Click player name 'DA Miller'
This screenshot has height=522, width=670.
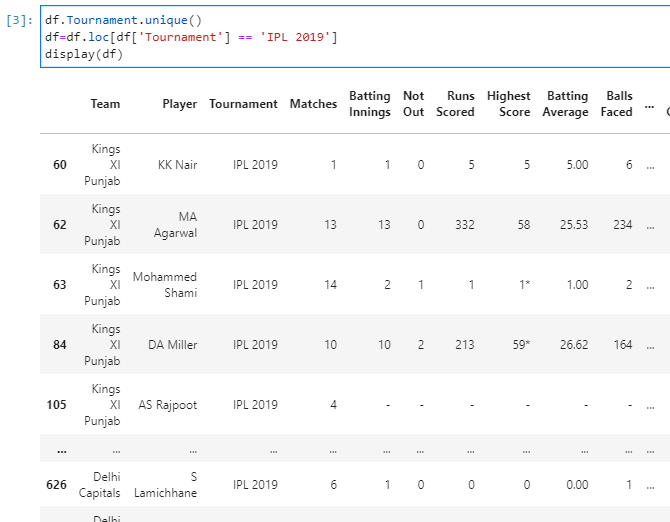tap(173, 345)
